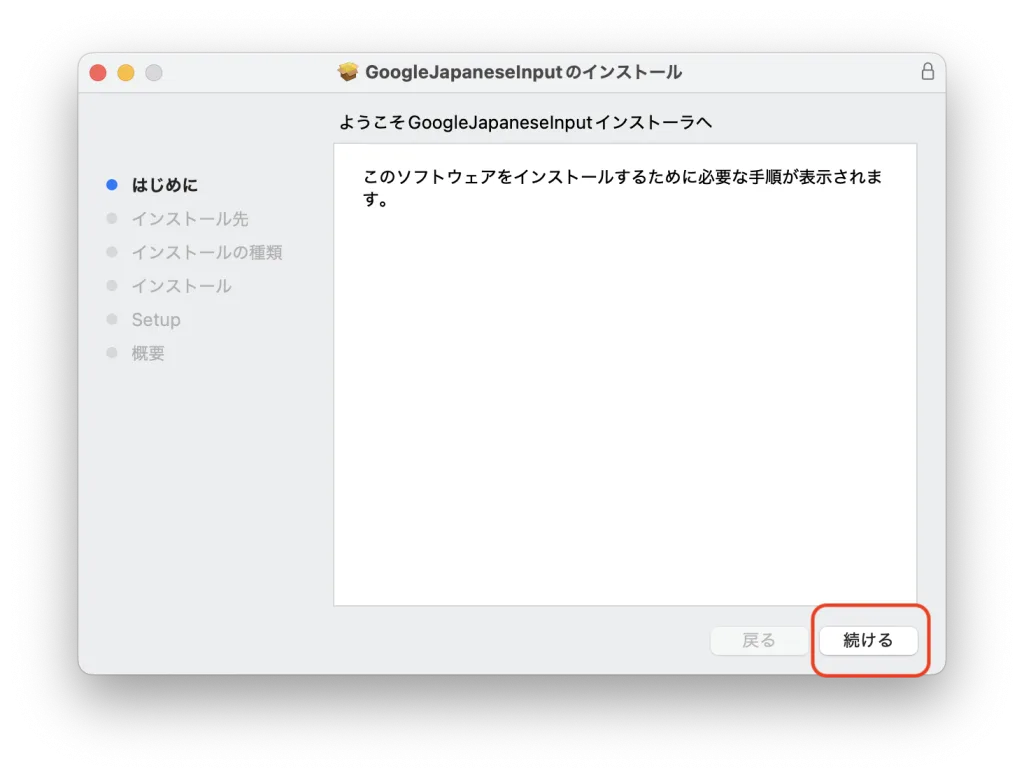Screen dimensions: 1024x778
Task: Click the ようこそ GoogleJapaneseInput heading
Action: pyautogui.click(x=525, y=122)
